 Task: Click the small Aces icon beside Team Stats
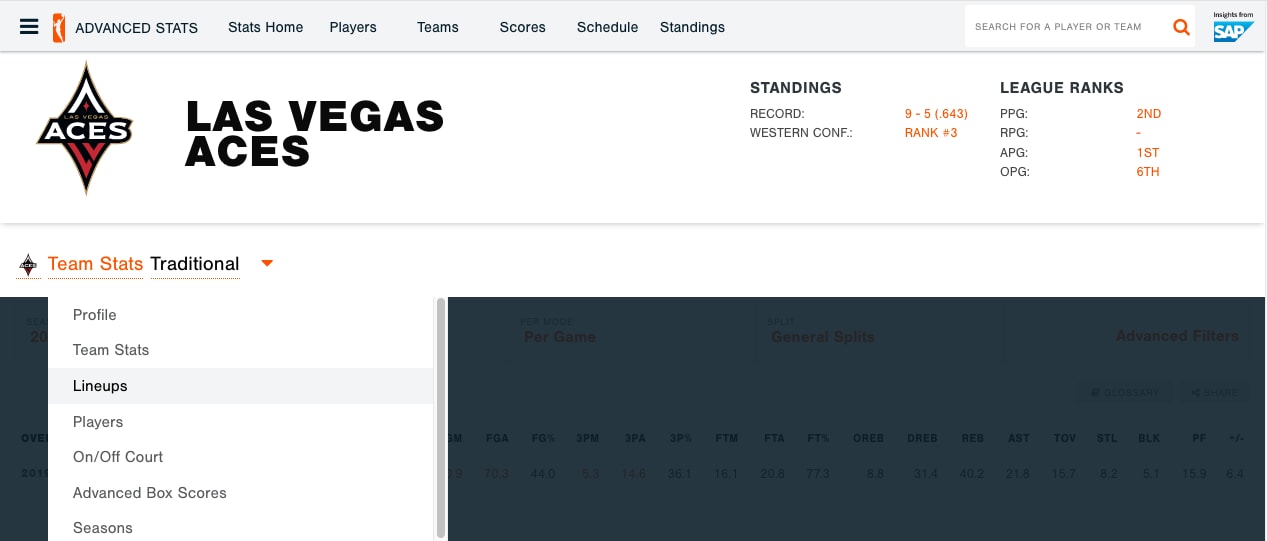[28, 265]
